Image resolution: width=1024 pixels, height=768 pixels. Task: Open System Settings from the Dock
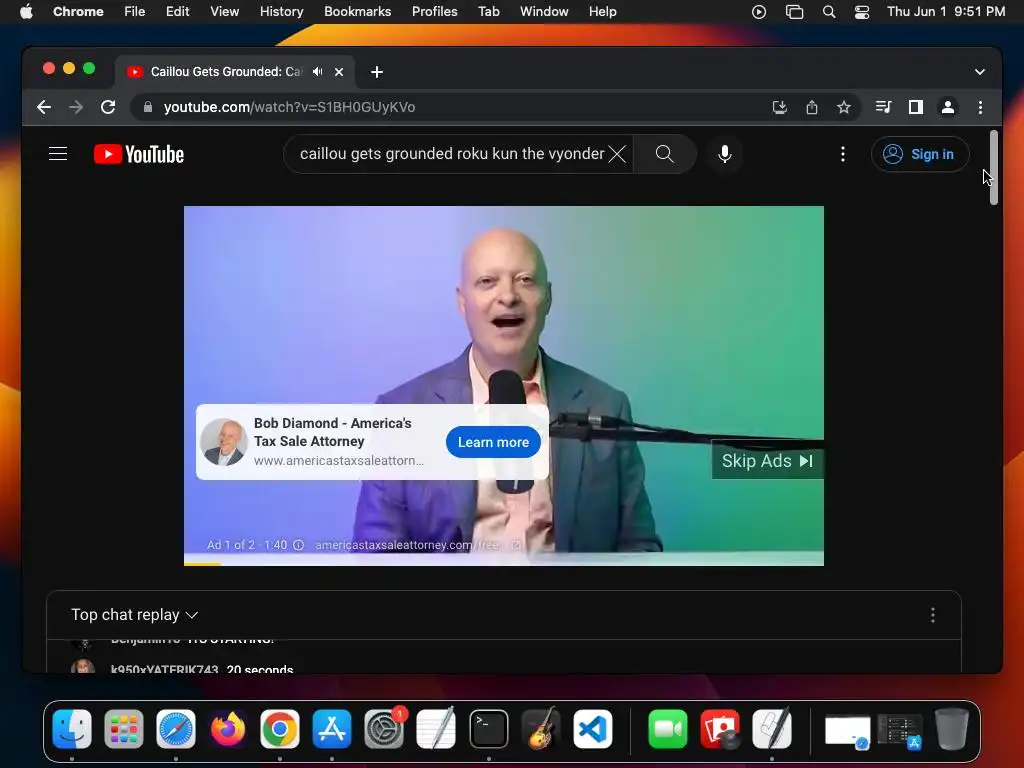pyautogui.click(x=384, y=728)
